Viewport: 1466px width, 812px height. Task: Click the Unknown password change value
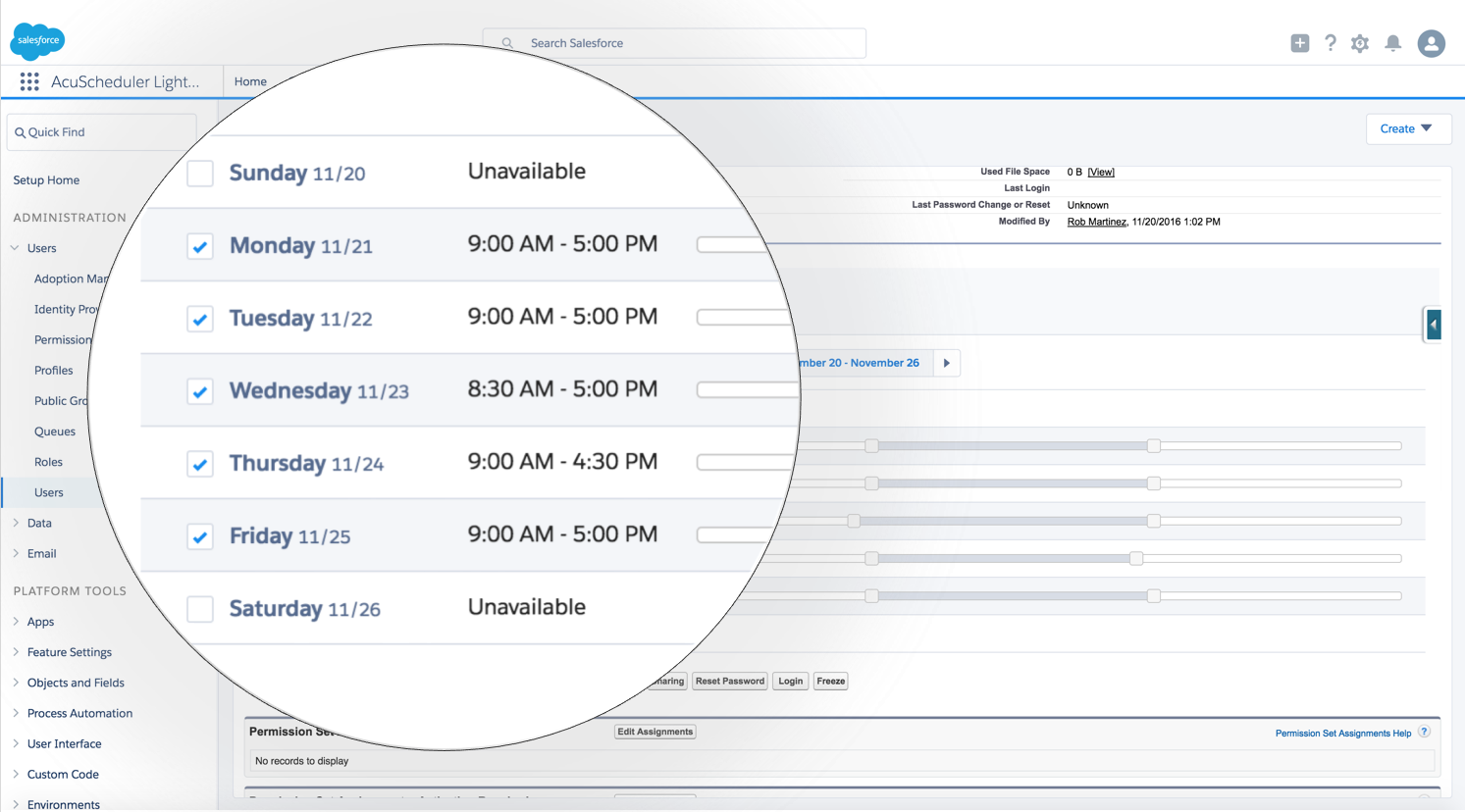coord(1088,205)
